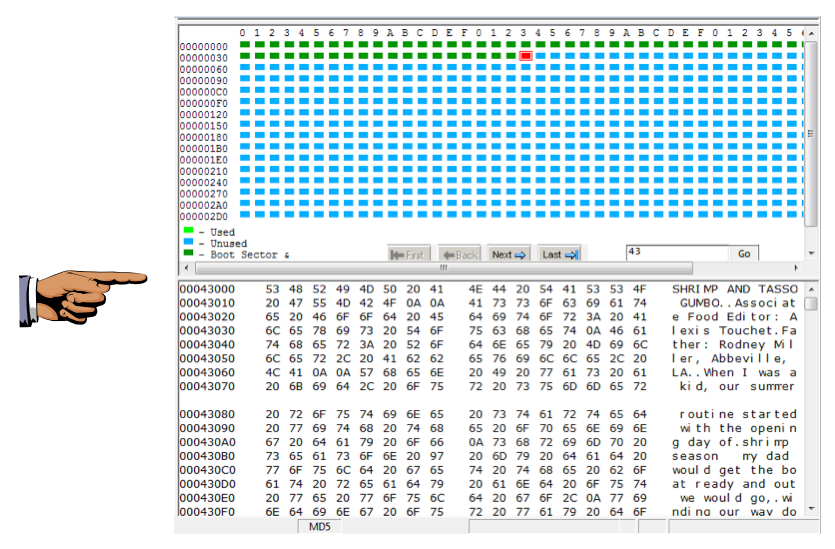This screenshot has height=549, width=835.
Task: Click offset row 00000060 in sector map
Action: pyautogui.click(x=203, y=70)
